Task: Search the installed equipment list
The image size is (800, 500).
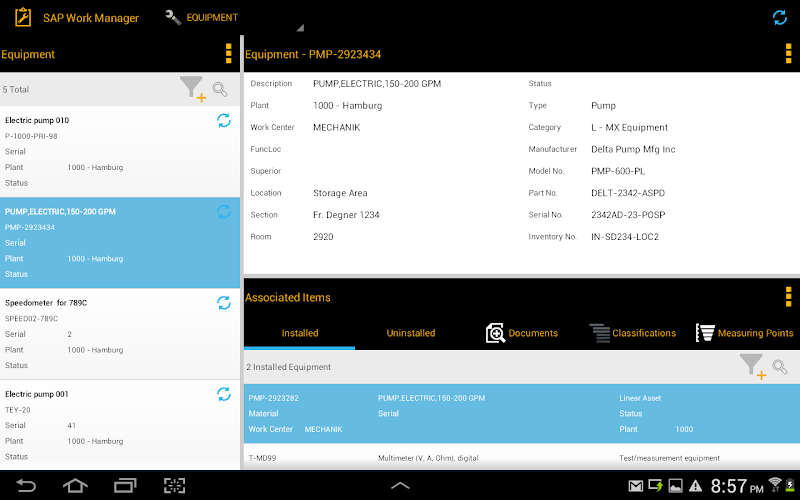Action: click(x=780, y=366)
